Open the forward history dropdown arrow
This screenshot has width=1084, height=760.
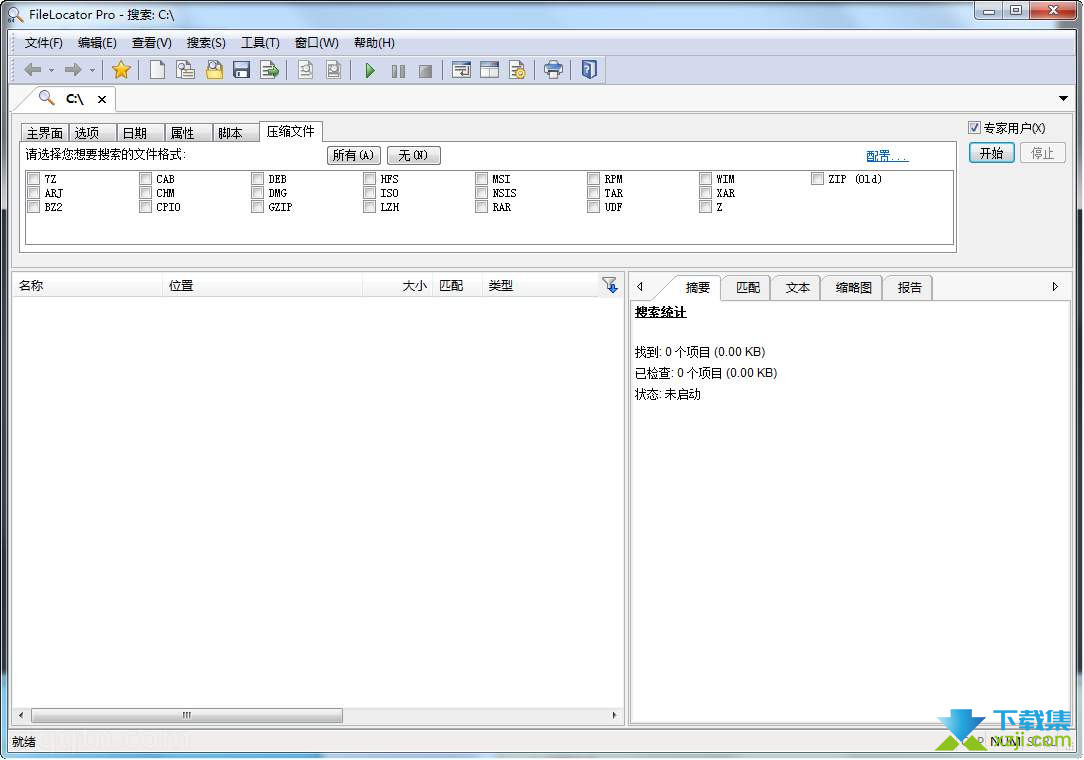point(92,71)
